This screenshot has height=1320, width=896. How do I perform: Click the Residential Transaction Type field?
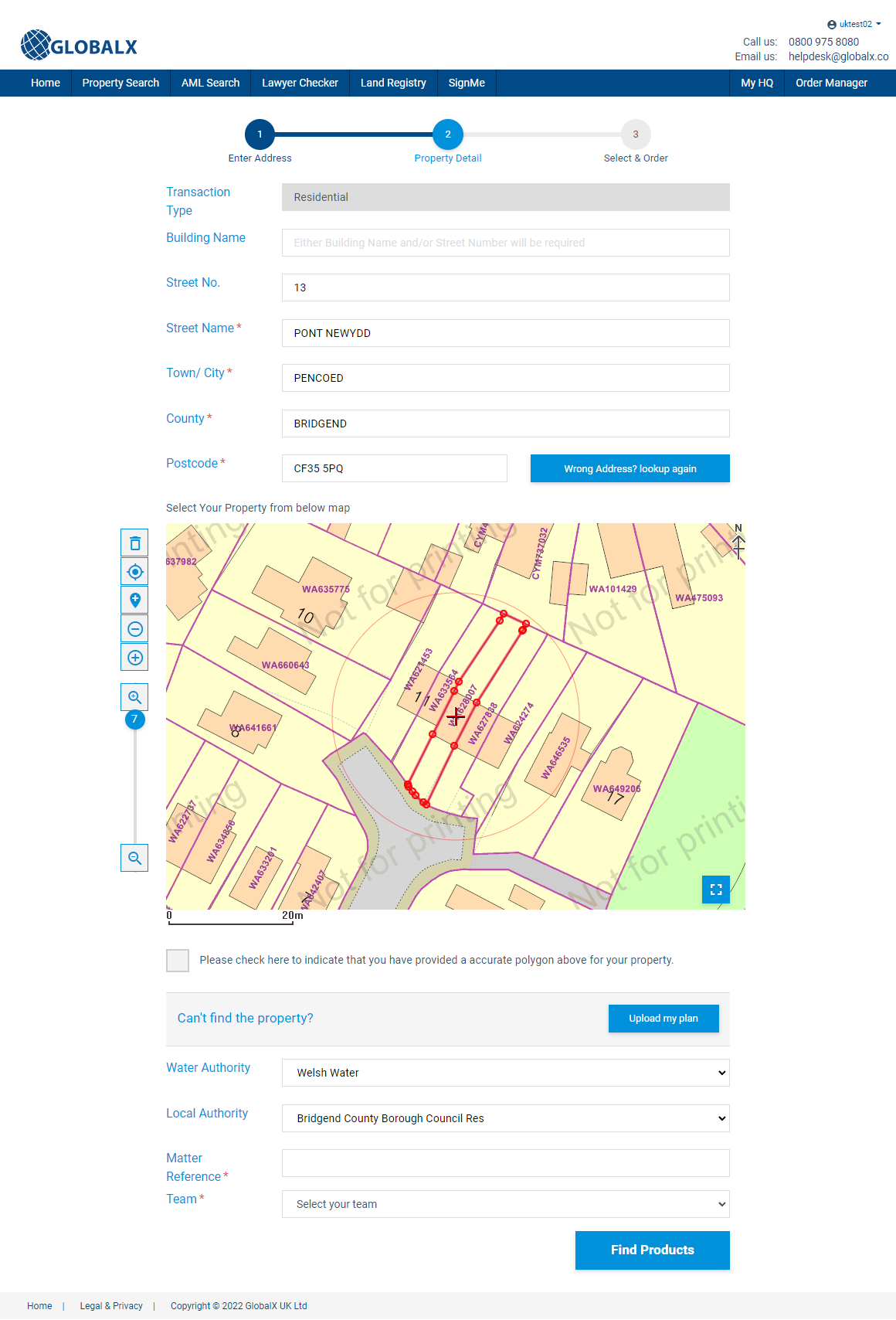(506, 197)
